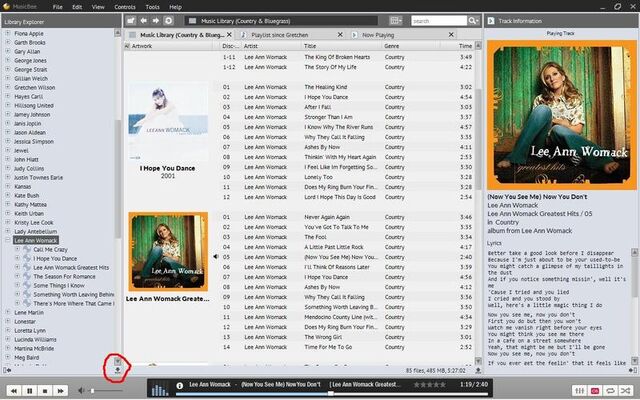Close the Now Playing tab
Image resolution: width=640 pixels, height=400 pixels.
pos(451,35)
